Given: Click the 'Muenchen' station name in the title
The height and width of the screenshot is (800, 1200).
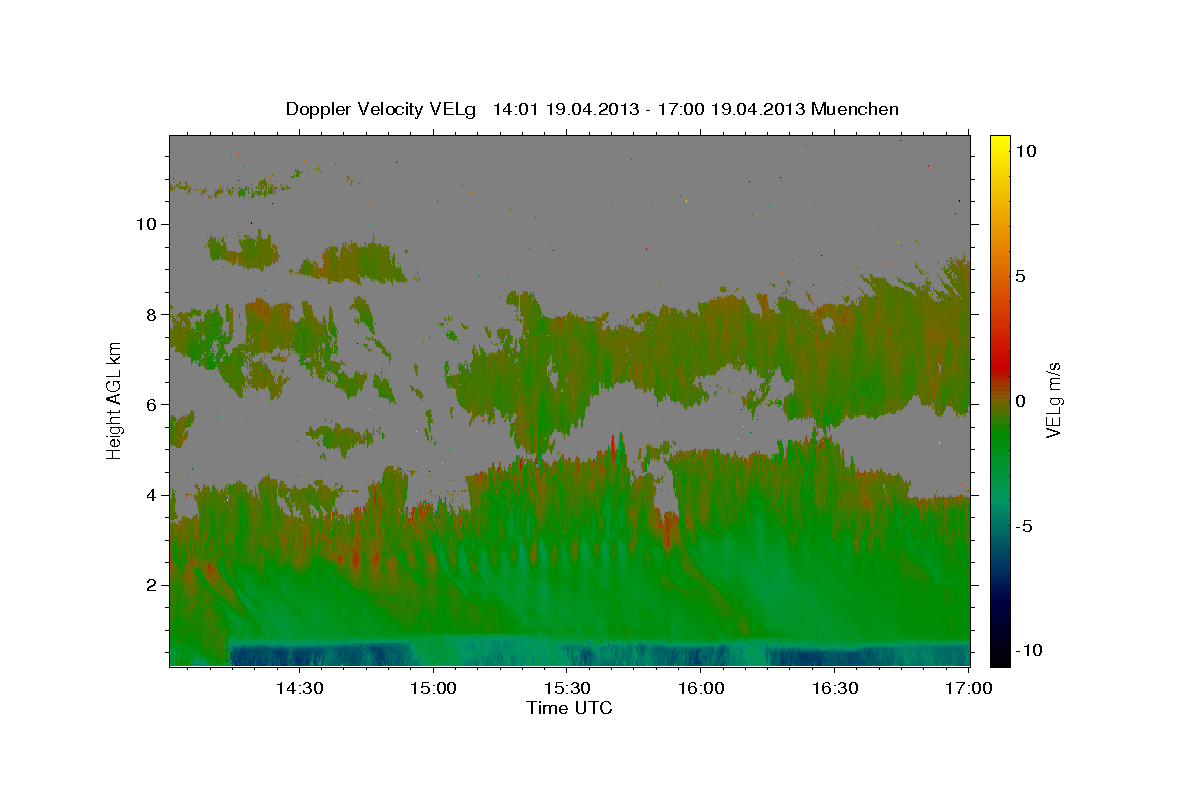Looking at the screenshot, I should [x=856, y=109].
